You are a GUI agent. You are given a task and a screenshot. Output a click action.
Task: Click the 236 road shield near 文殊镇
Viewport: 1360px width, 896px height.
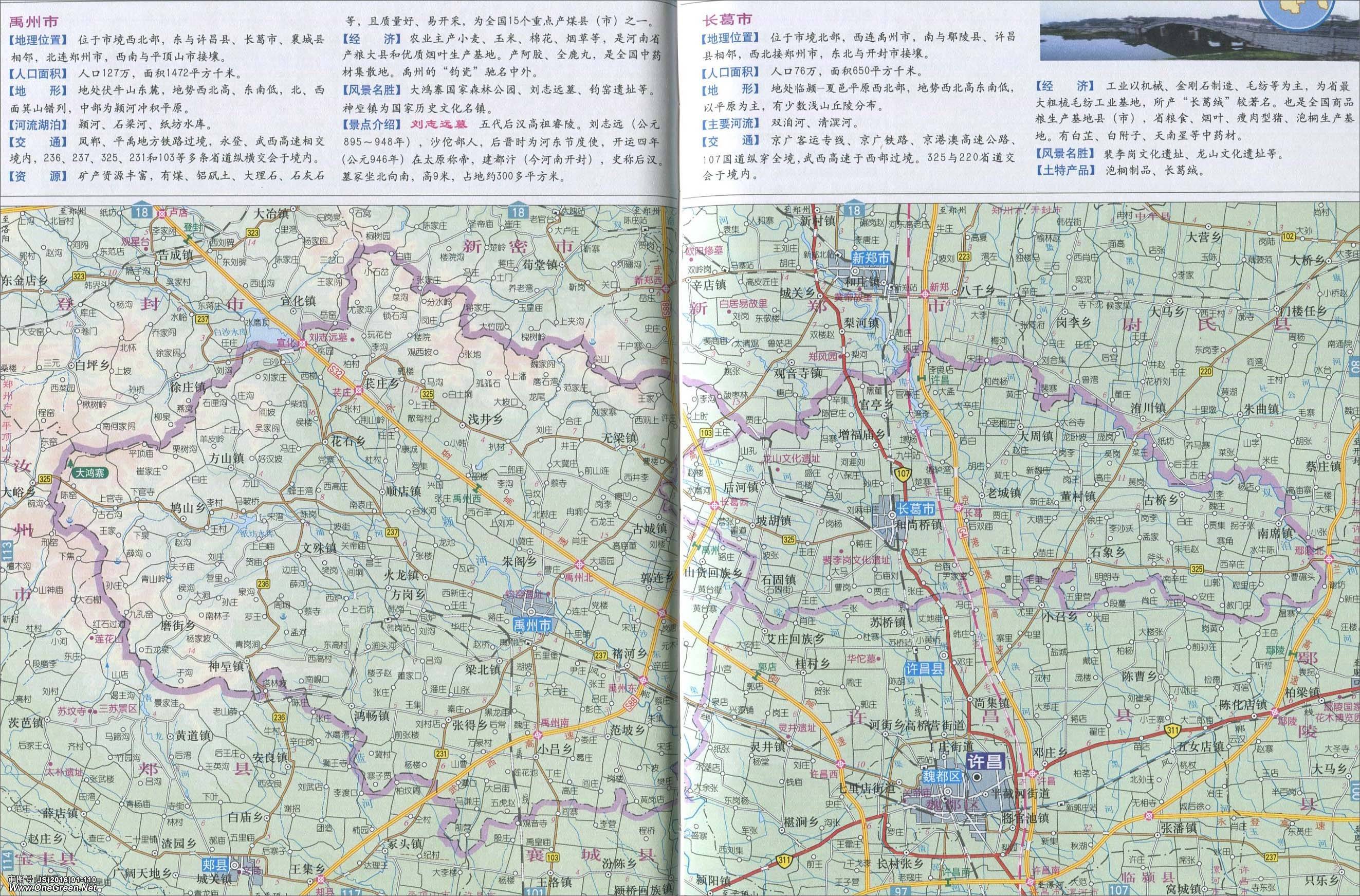(x=263, y=583)
